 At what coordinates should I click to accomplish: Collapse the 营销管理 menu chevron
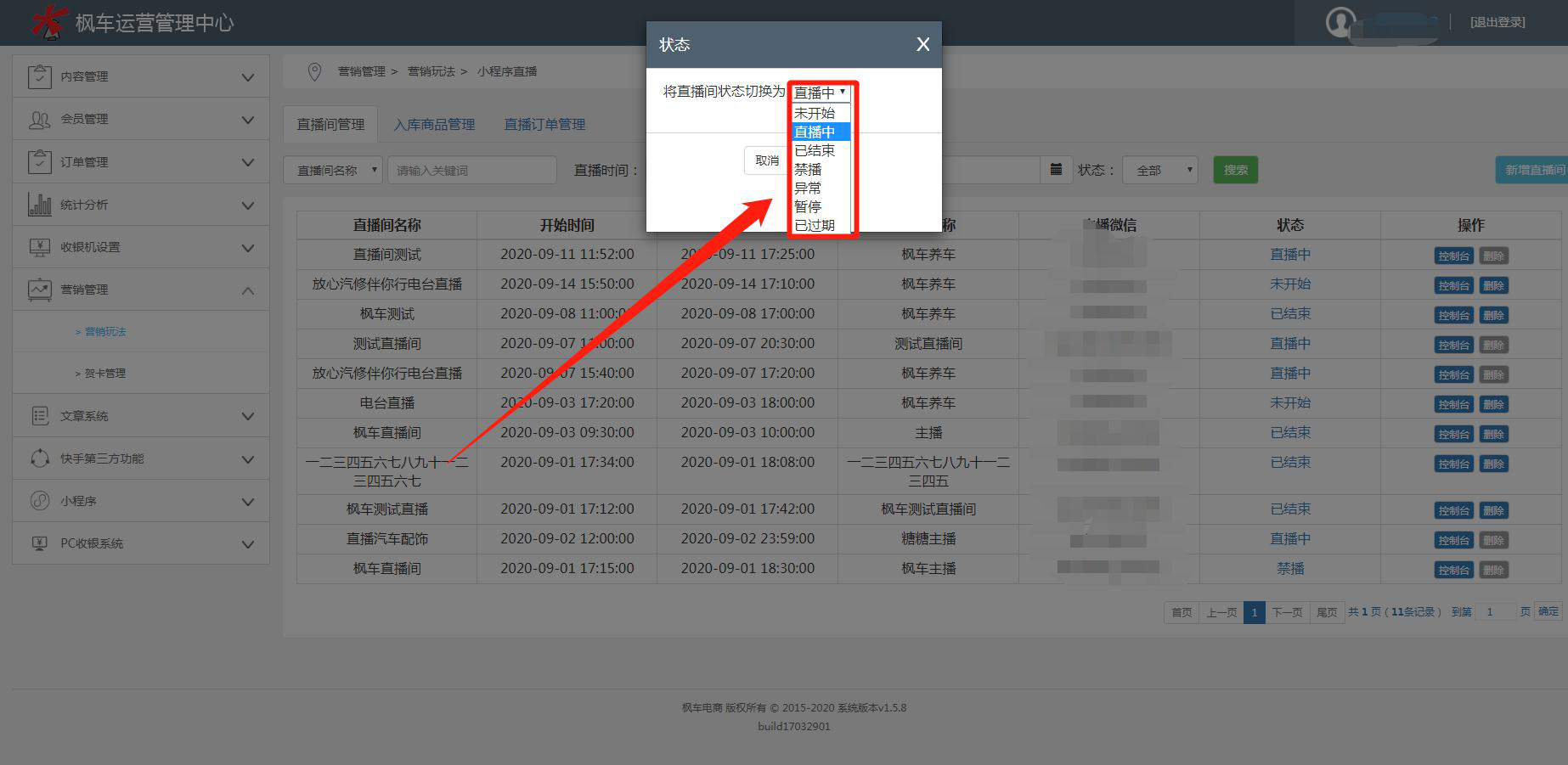coord(248,290)
